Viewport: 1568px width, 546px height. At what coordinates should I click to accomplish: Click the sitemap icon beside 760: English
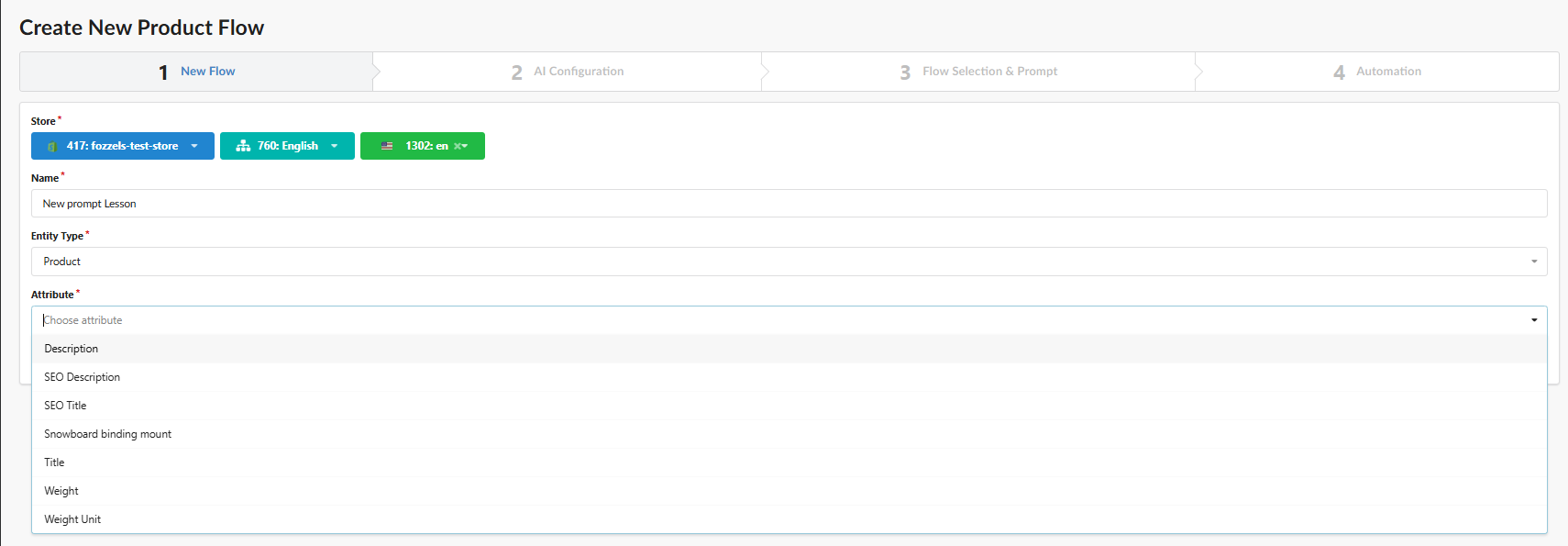point(243,146)
